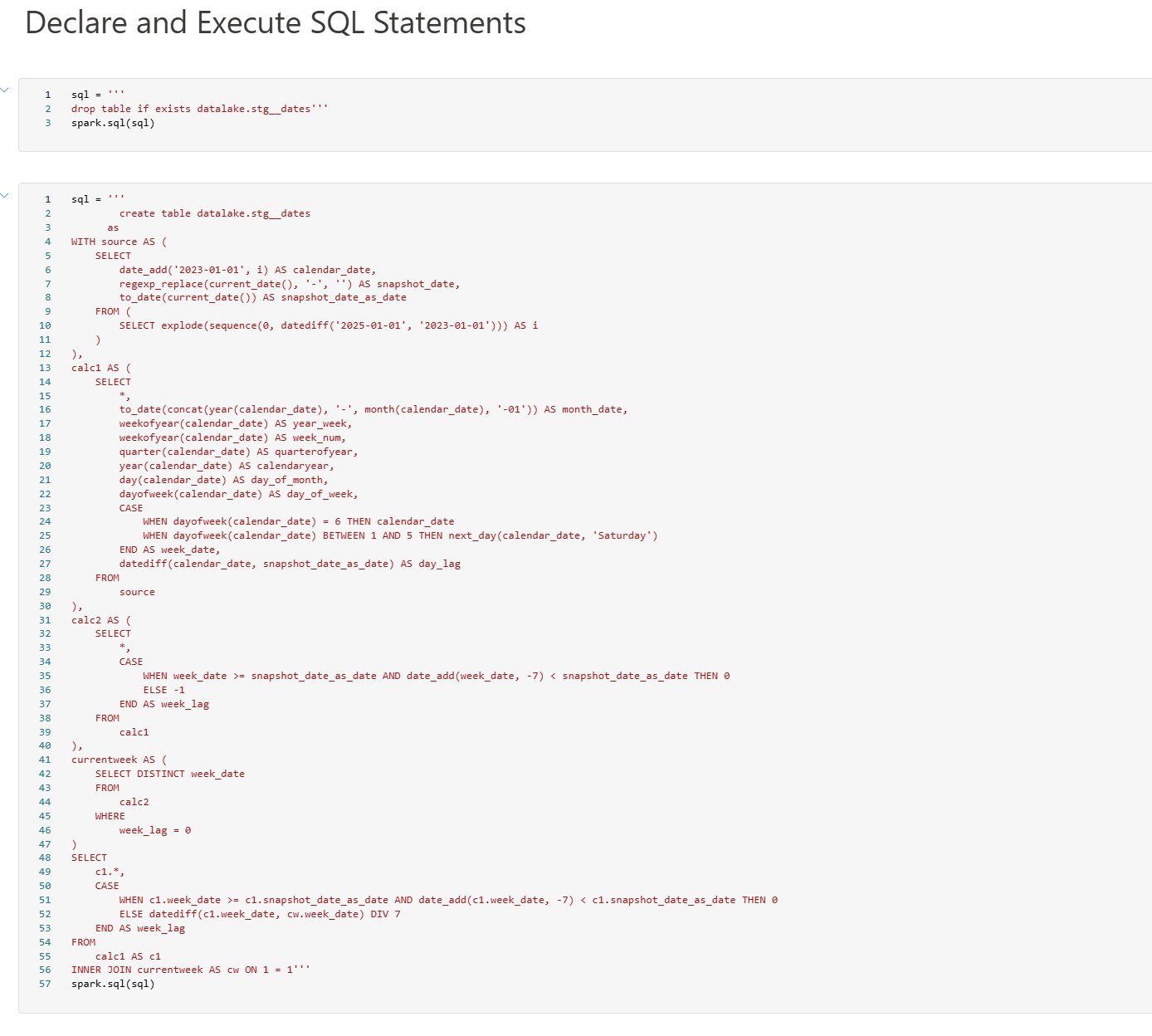The image size is (1152, 1036).
Task: Place cursor on regexp_replace(current_date() line
Action: (x=289, y=284)
